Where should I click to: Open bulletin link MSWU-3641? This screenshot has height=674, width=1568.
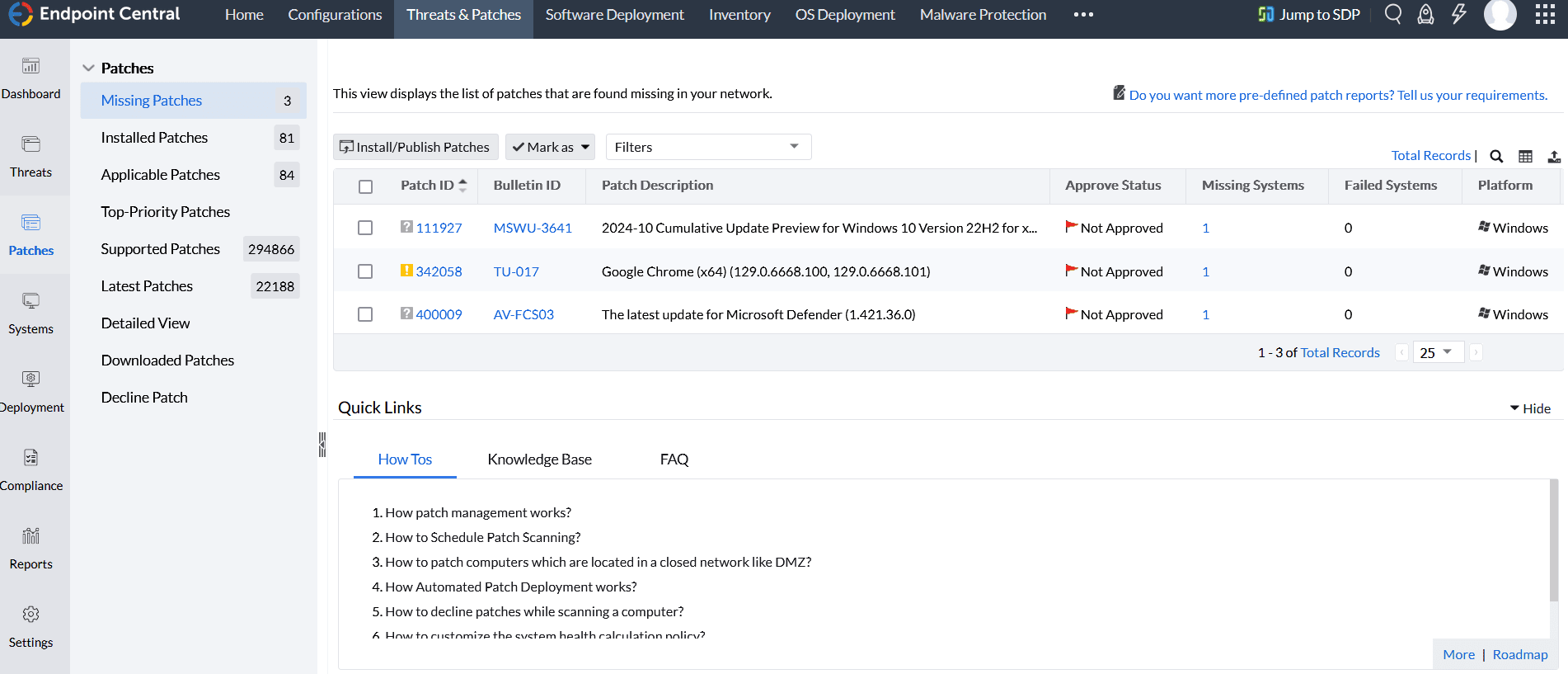pos(533,228)
